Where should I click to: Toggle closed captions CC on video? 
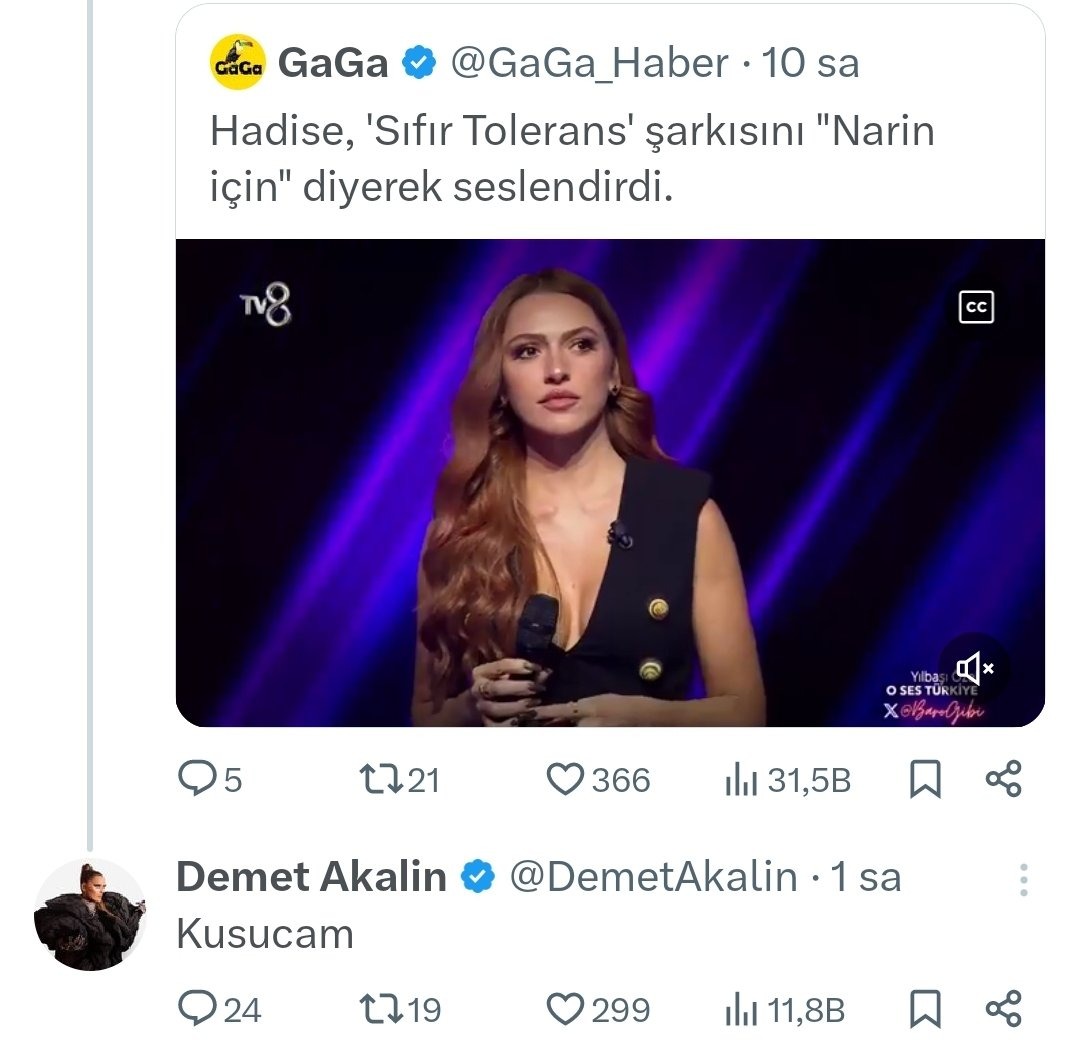[975, 308]
